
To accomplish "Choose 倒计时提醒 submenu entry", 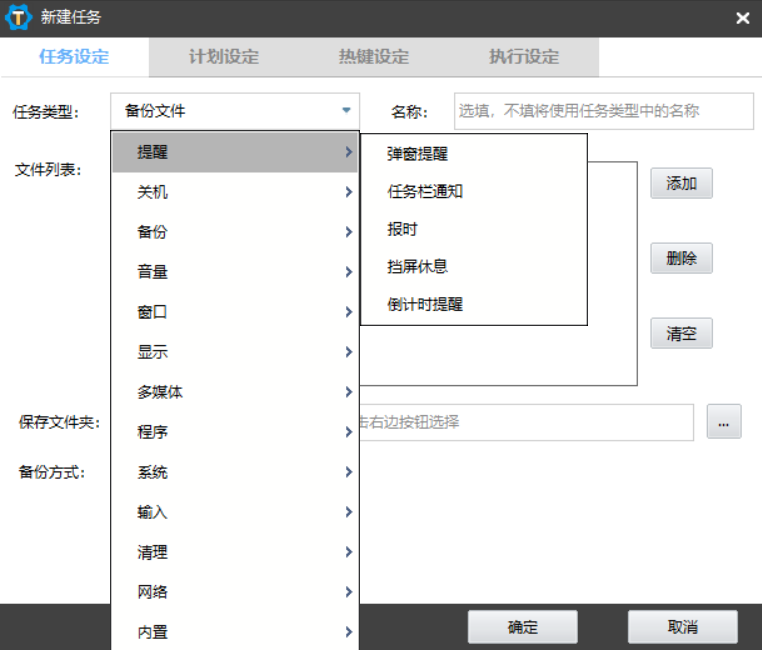I will pyautogui.click(x=425, y=304).
